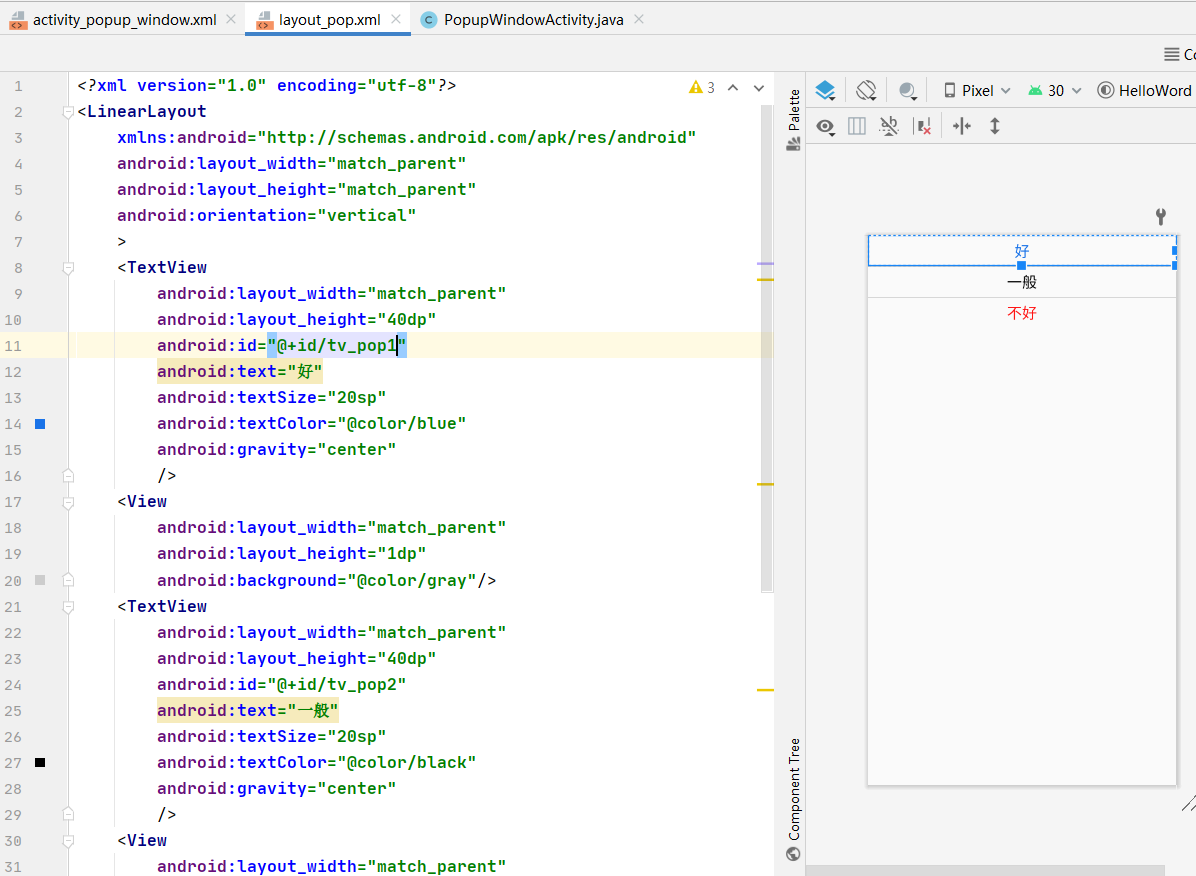The height and width of the screenshot is (876, 1196).
Task: Click the warnings indicator showing 3
Action: coord(702,87)
